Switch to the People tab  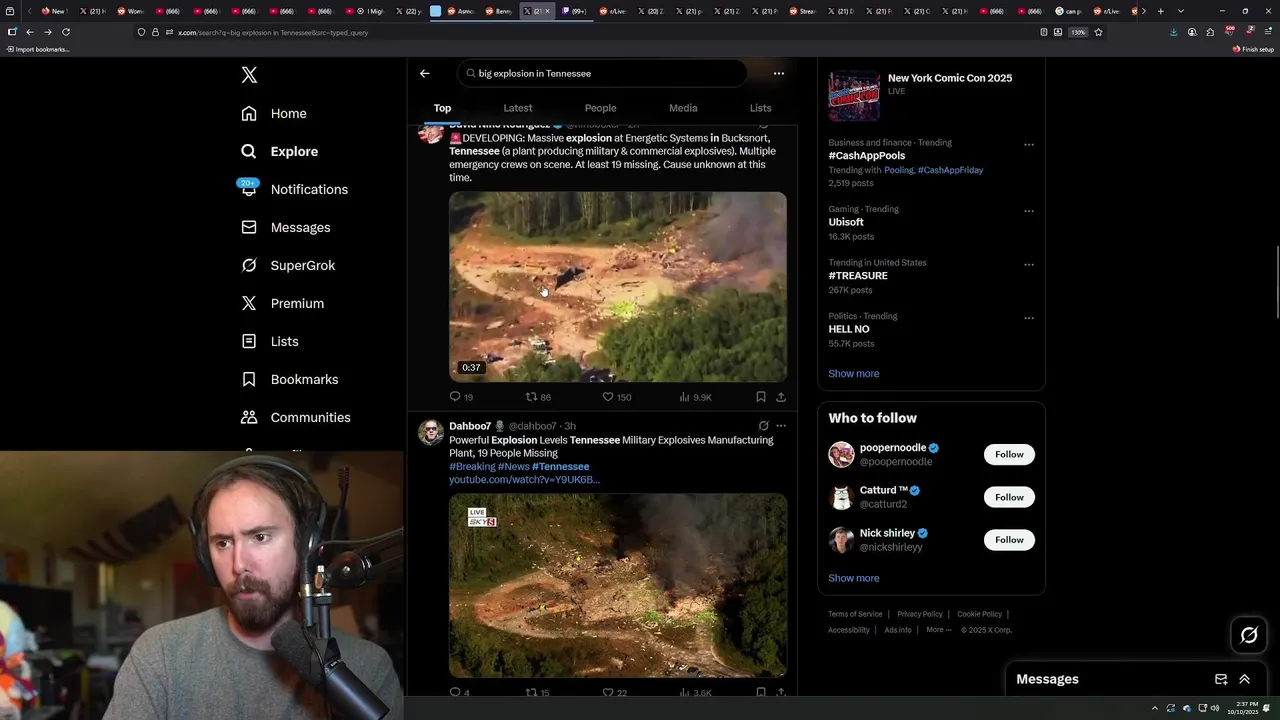[x=600, y=108]
